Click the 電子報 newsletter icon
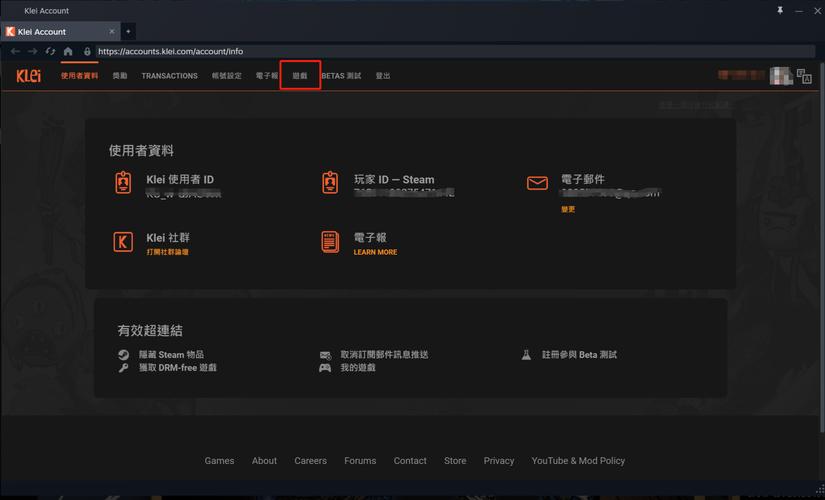825x500 pixels. point(330,242)
